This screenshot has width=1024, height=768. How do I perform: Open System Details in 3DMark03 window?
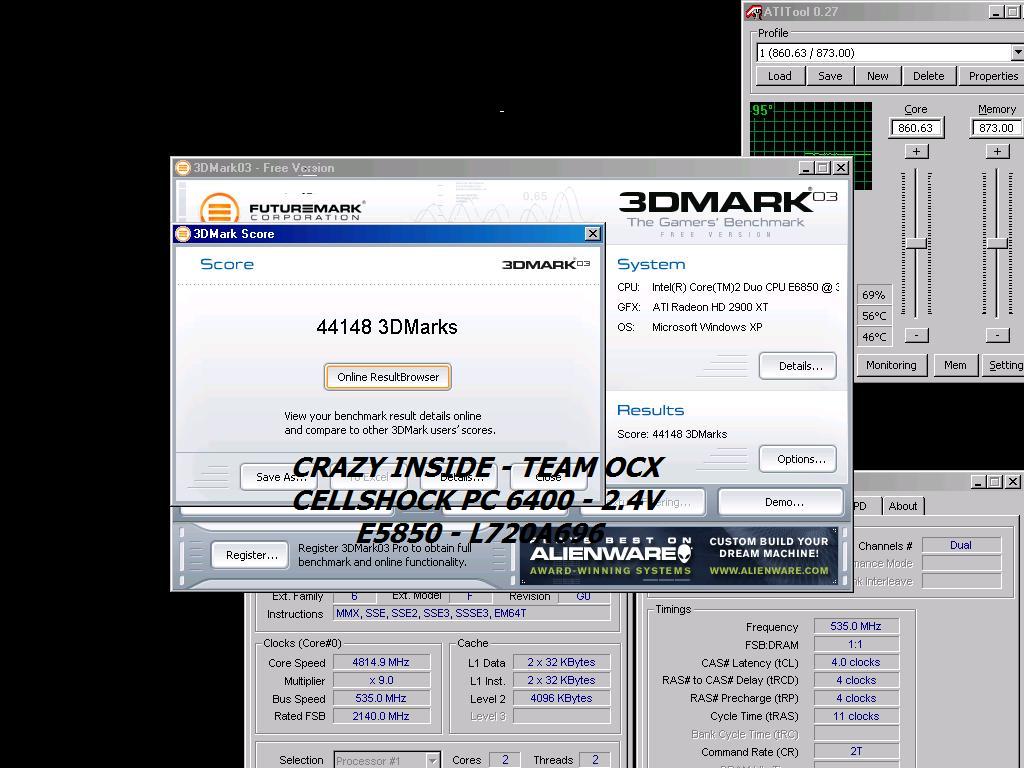(x=797, y=366)
